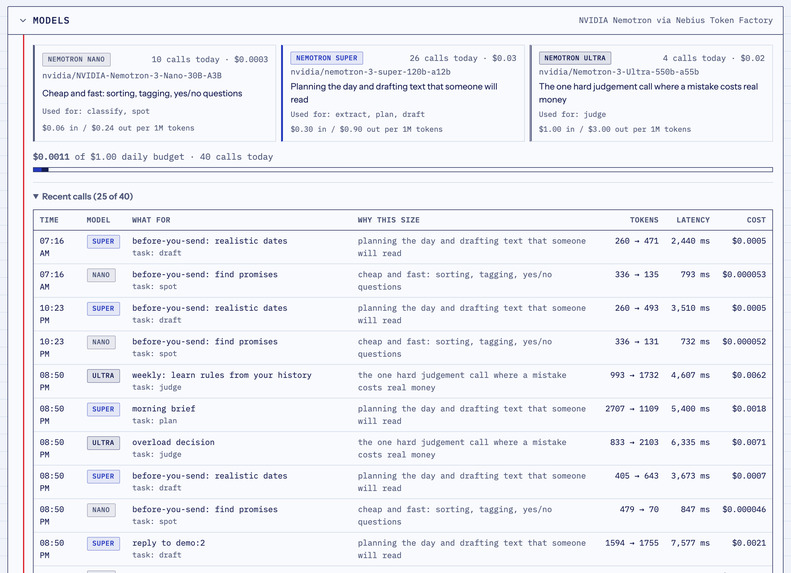Viewport: 791px width, 573px height.
Task: Collapse the Recent calls disclosure triangle
Action: point(36,196)
